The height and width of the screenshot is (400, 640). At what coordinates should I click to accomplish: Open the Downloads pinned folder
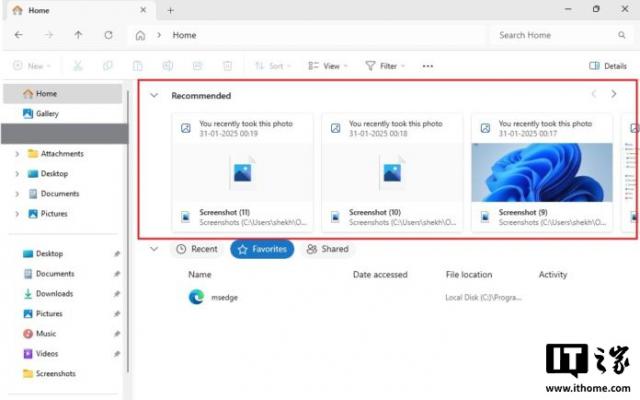click(54, 294)
